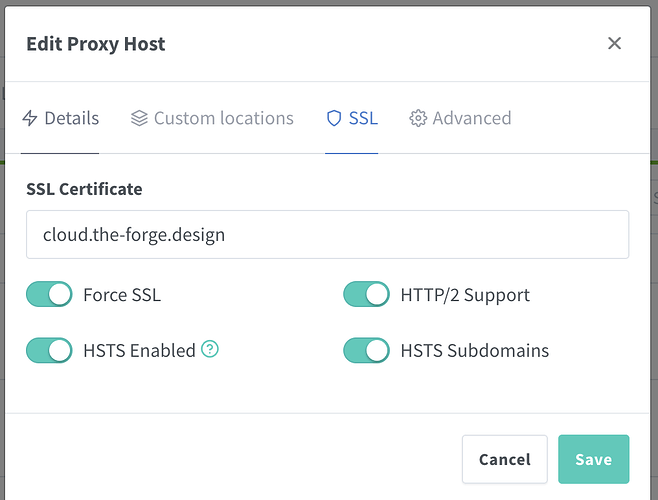Viewport: 658px width, 500px height.
Task: Open the HSTS Enabled help question mark
Action: 209,349
